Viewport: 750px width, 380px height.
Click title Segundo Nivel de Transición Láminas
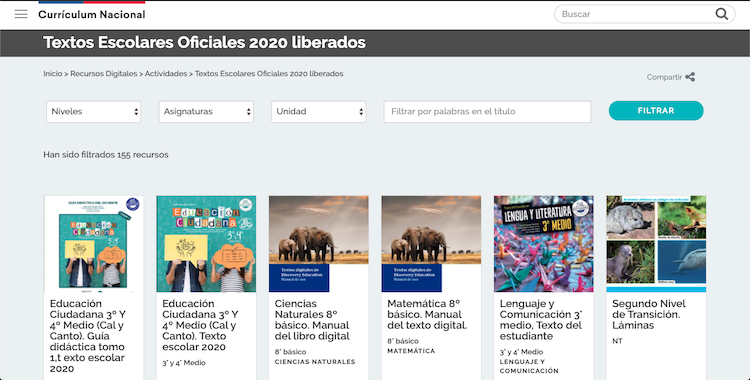click(649, 314)
